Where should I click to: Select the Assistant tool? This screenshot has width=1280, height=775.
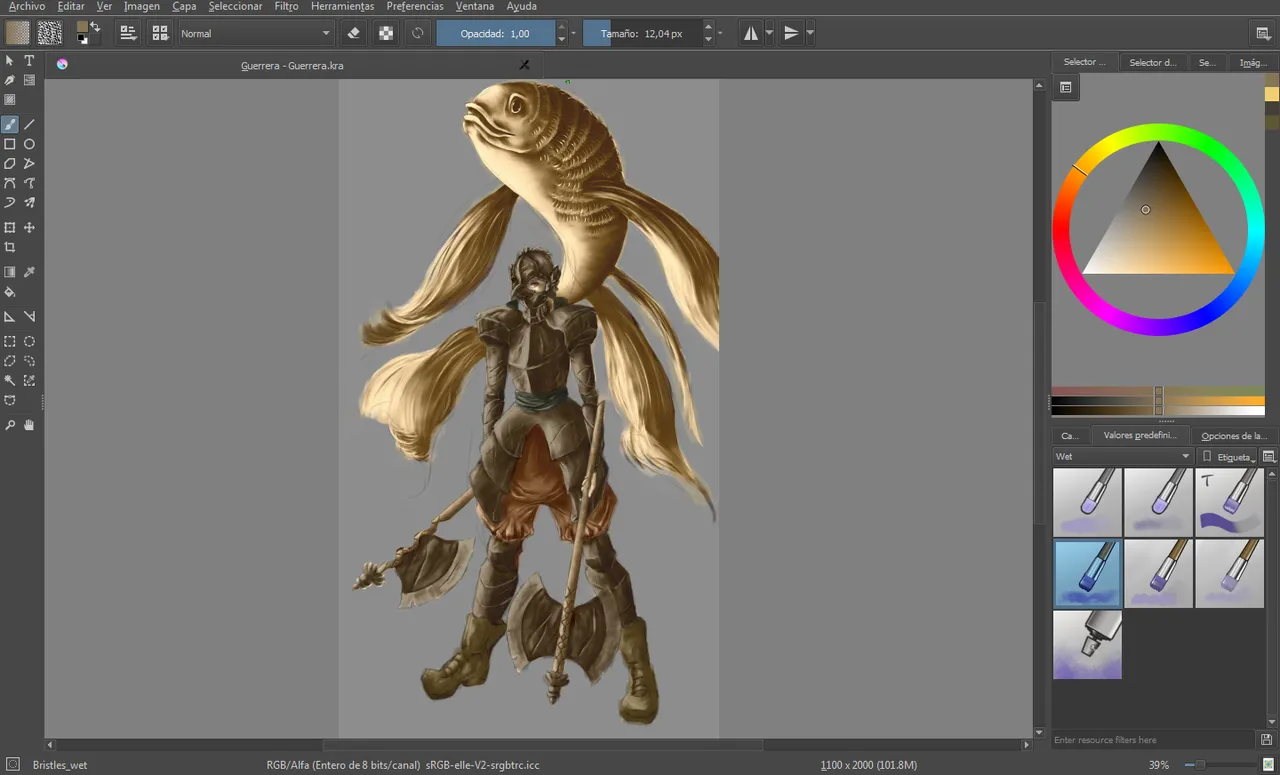click(x=10, y=316)
